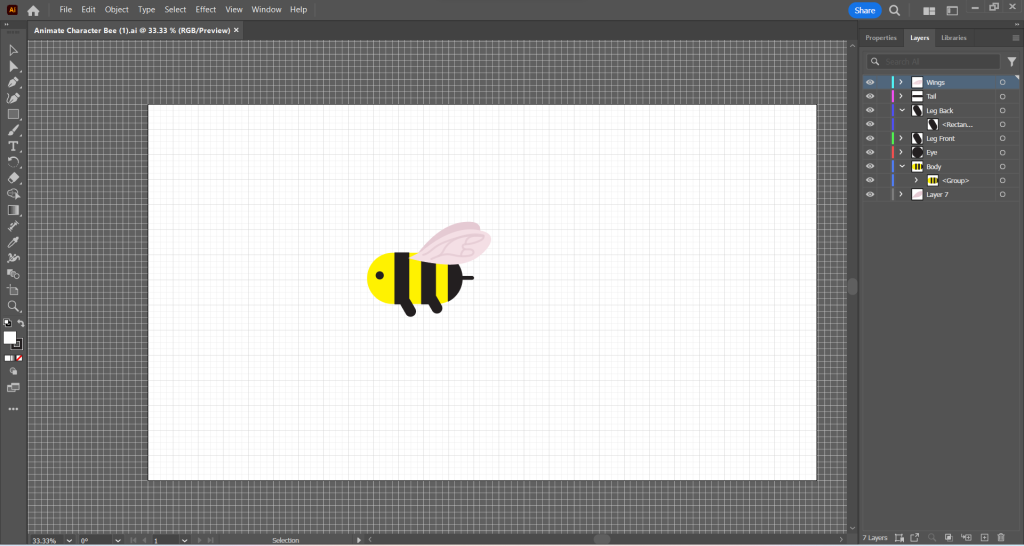1024x546 pixels.
Task: Click the Home icon
Action: click(x=33, y=10)
